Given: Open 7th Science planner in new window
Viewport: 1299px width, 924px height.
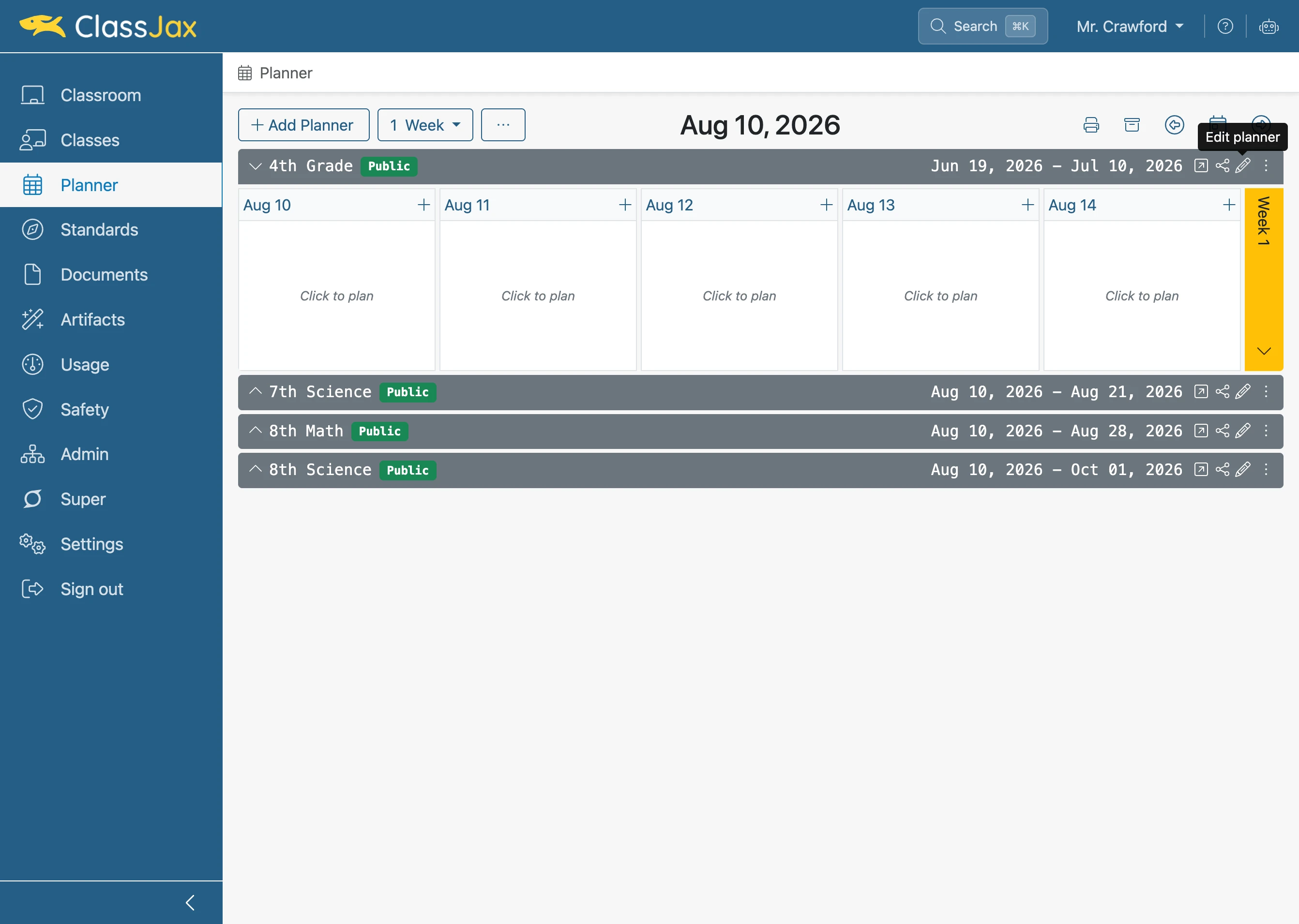Looking at the screenshot, I should (x=1201, y=391).
